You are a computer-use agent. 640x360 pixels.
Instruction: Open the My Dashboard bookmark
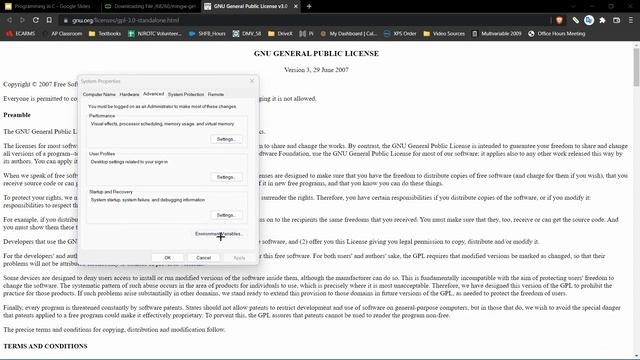point(348,34)
